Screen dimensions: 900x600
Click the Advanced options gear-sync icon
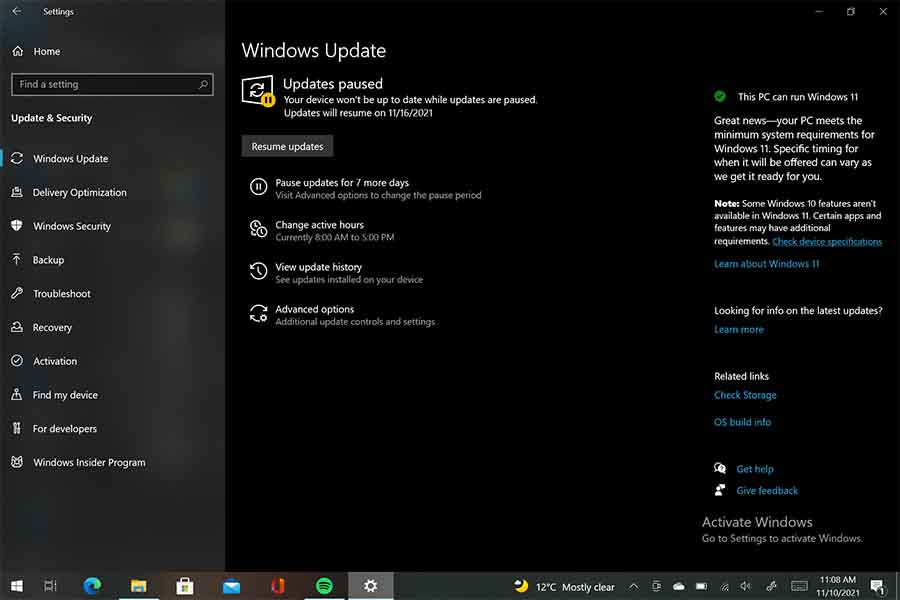[258, 313]
